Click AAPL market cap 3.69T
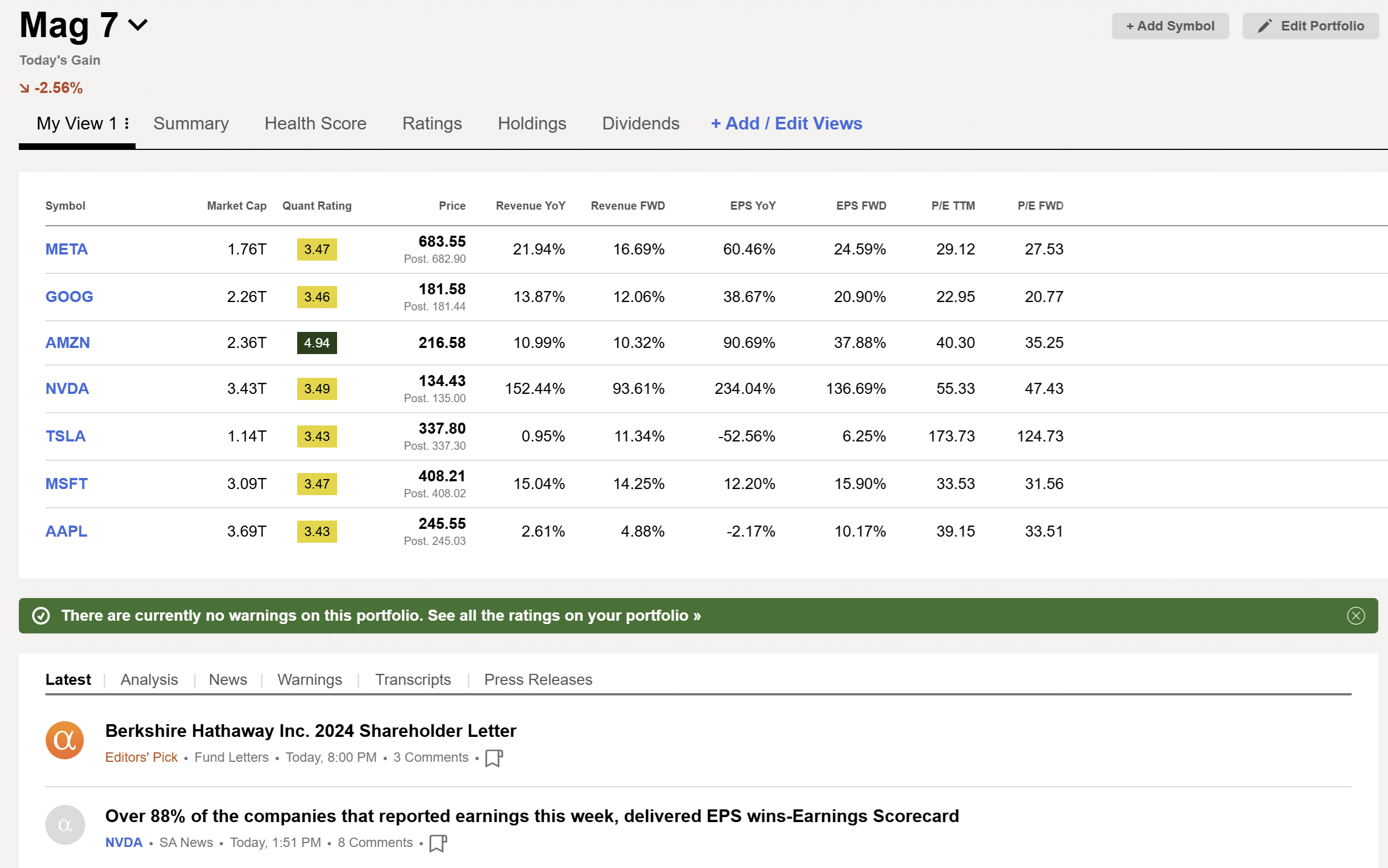This screenshot has width=1388, height=868. (x=246, y=532)
